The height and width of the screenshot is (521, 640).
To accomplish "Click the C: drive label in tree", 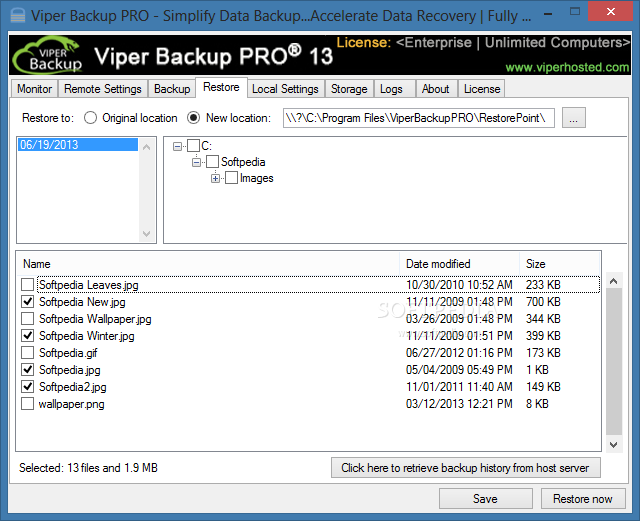I will pyautogui.click(x=207, y=146).
